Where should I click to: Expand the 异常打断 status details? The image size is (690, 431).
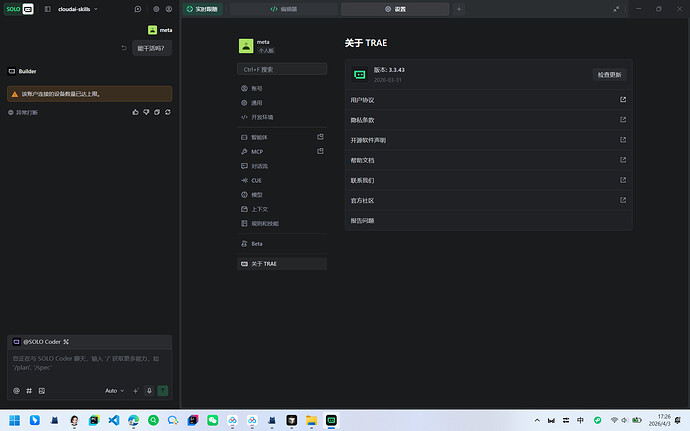[x=24, y=113]
